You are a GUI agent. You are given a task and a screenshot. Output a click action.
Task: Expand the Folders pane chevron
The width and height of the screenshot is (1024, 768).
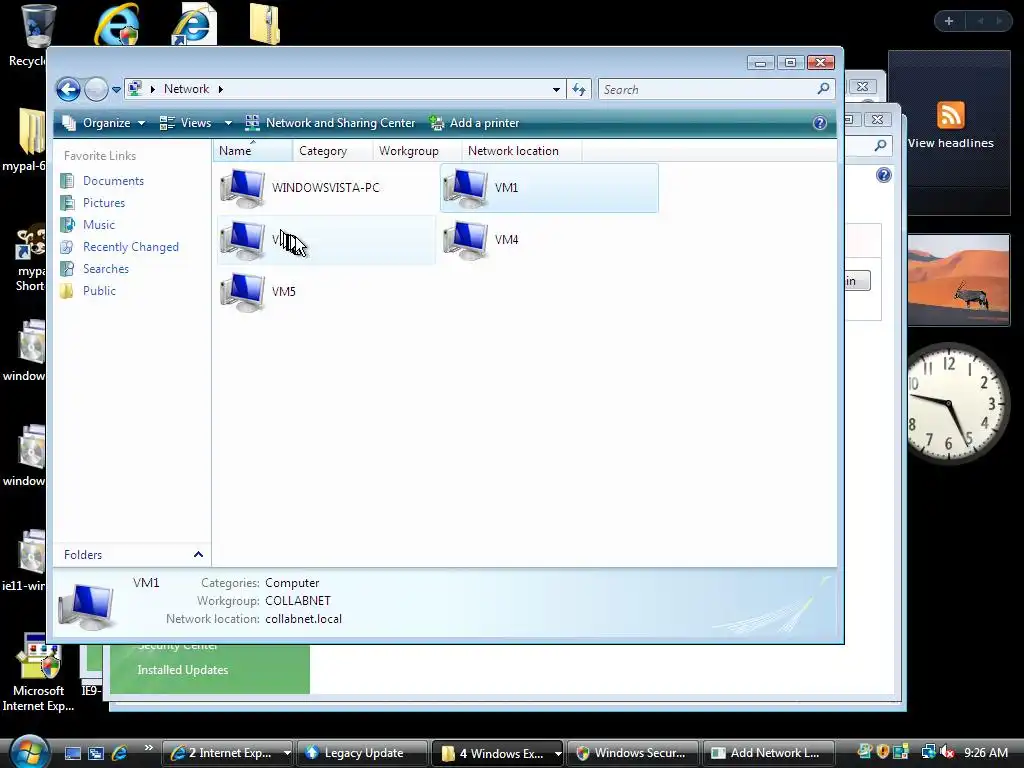click(x=198, y=554)
